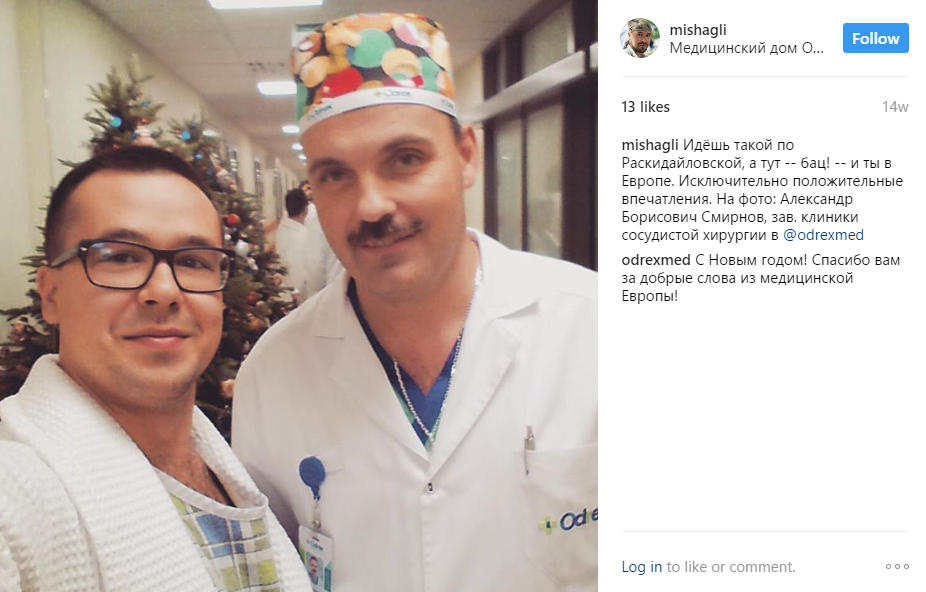The width and height of the screenshot is (926, 592).
Task: View the 13 likes list
Action: [x=645, y=107]
